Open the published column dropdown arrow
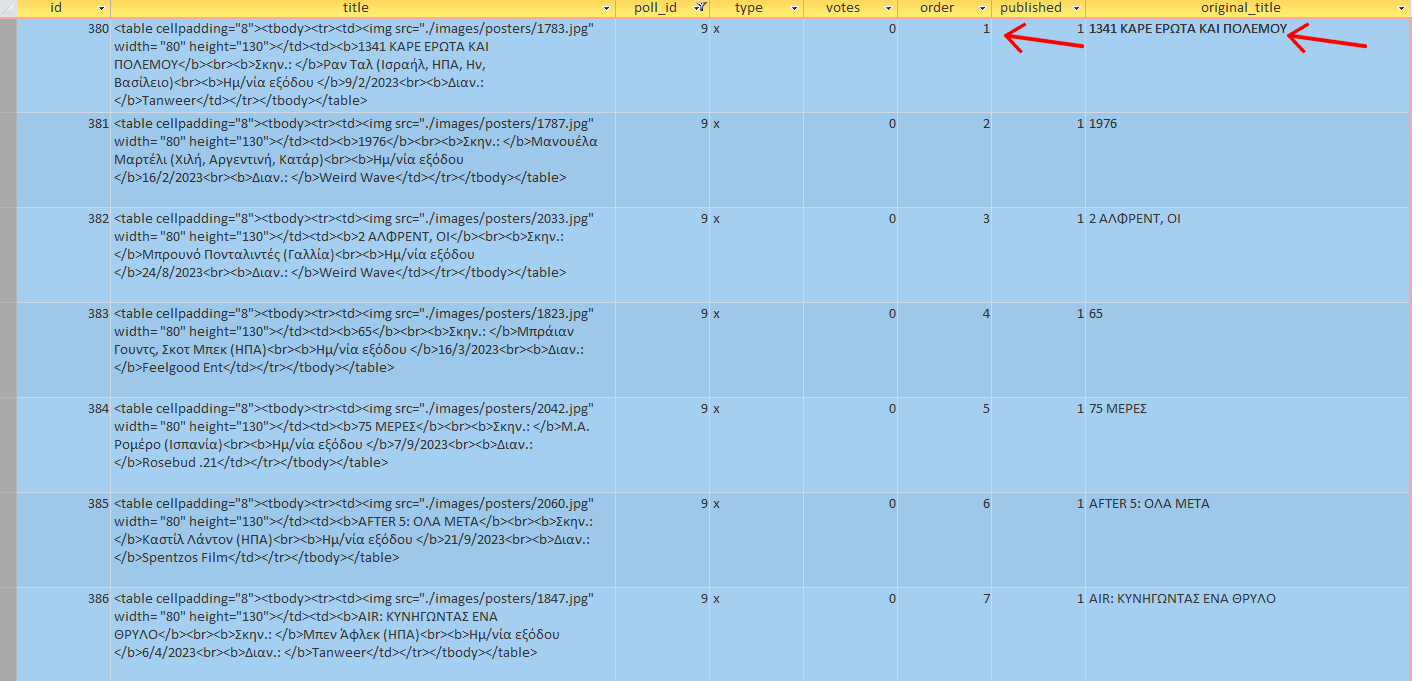This screenshot has height=681, width=1412. [x=1076, y=8]
